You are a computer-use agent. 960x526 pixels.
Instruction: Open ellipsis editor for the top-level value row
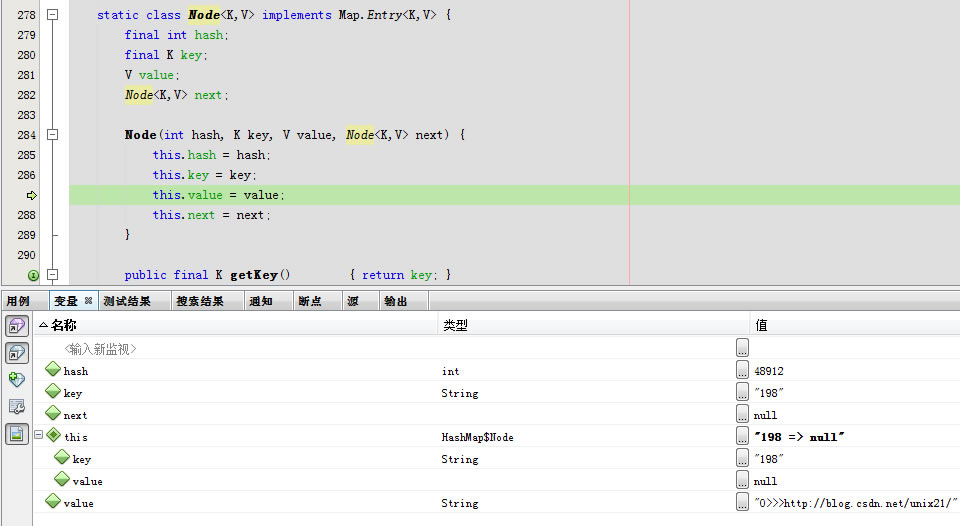[742, 502]
